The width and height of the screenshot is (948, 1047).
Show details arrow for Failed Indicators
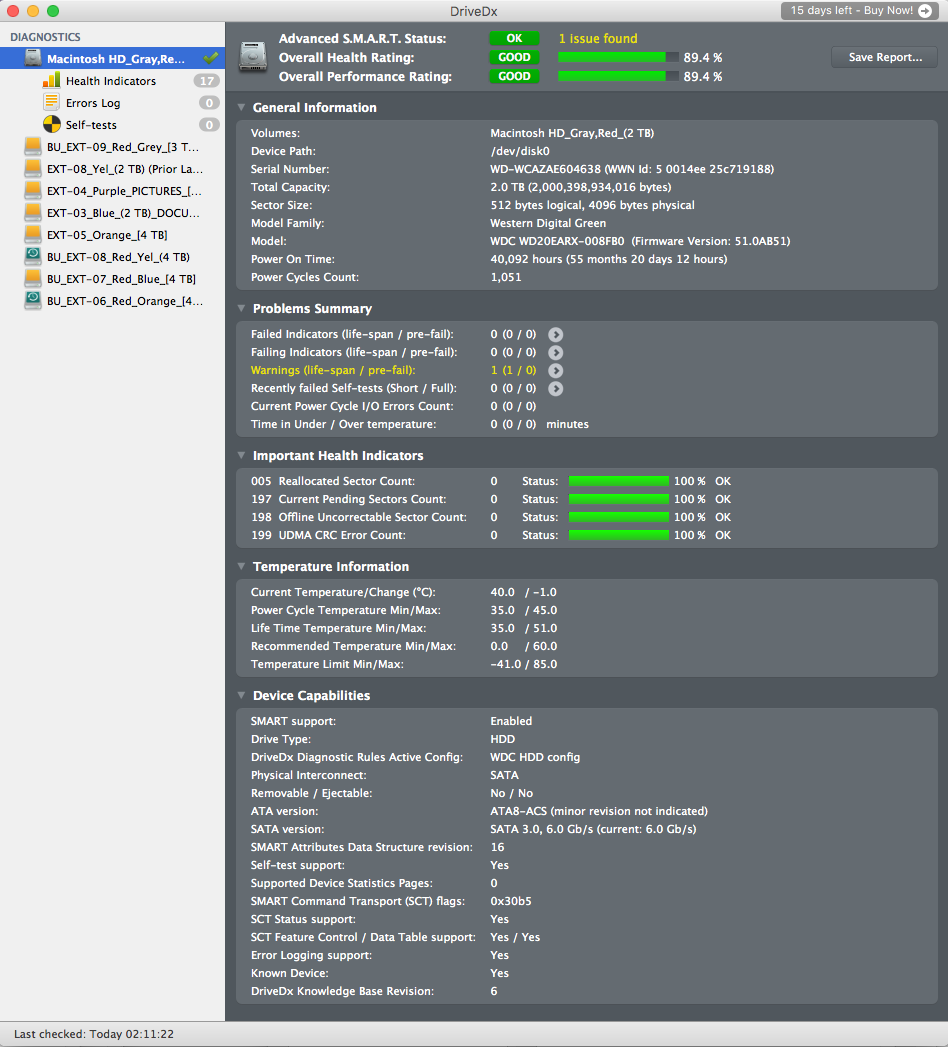click(x=555, y=335)
